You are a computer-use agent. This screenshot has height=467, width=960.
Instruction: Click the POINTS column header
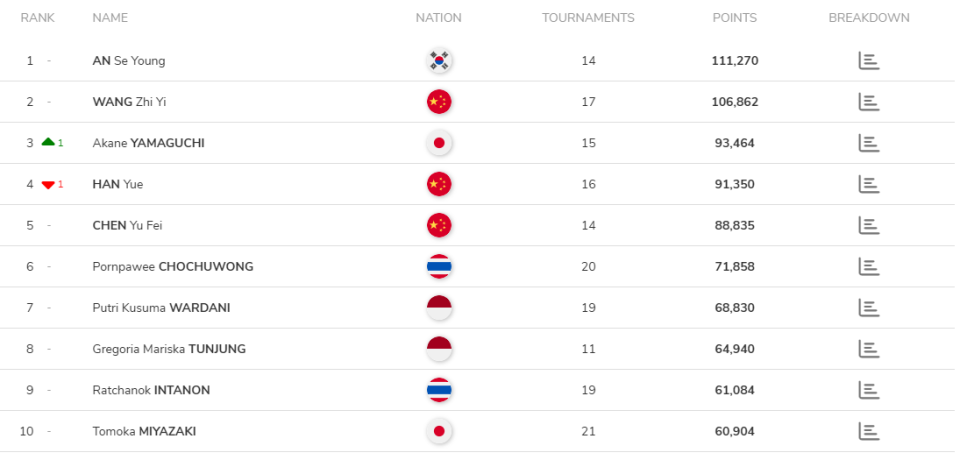(734, 18)
